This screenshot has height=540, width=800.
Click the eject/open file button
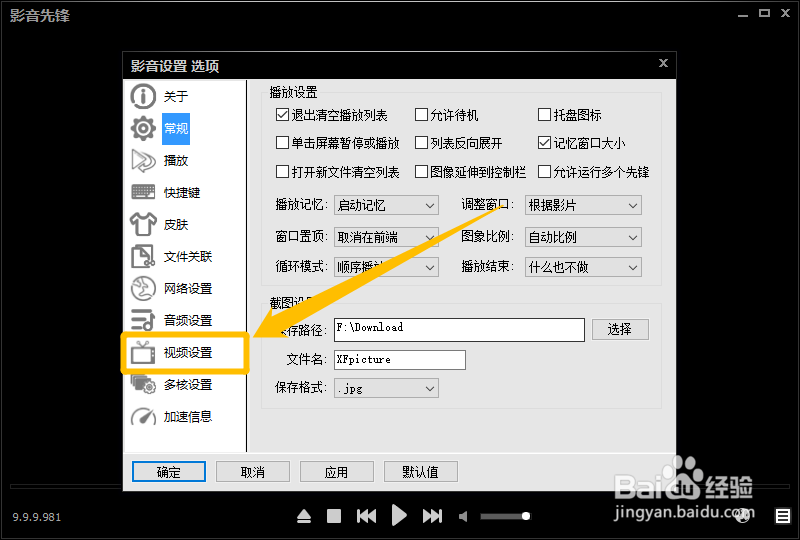(x=304, y=517)
